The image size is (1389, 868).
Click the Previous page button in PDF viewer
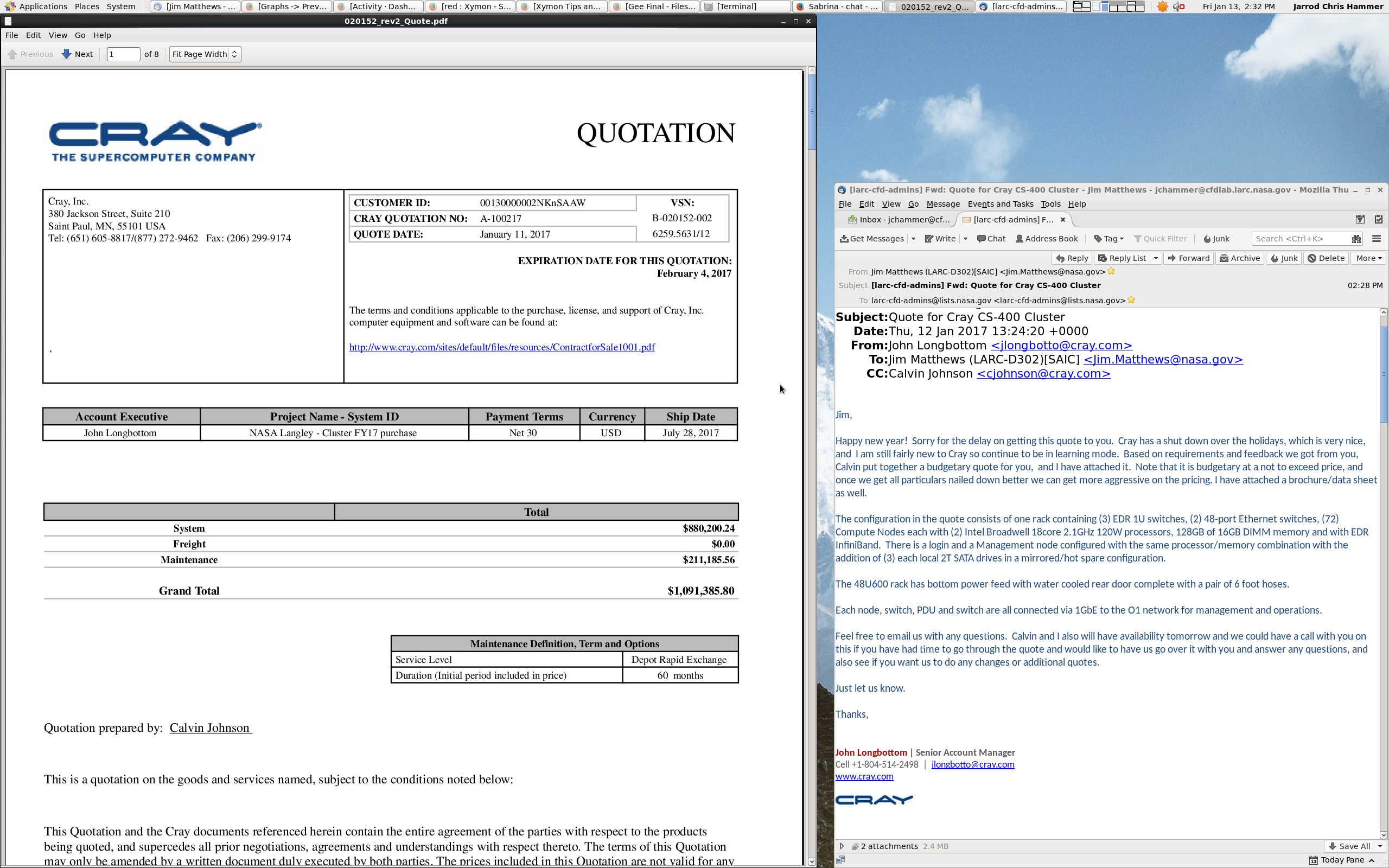coord(31,54)
